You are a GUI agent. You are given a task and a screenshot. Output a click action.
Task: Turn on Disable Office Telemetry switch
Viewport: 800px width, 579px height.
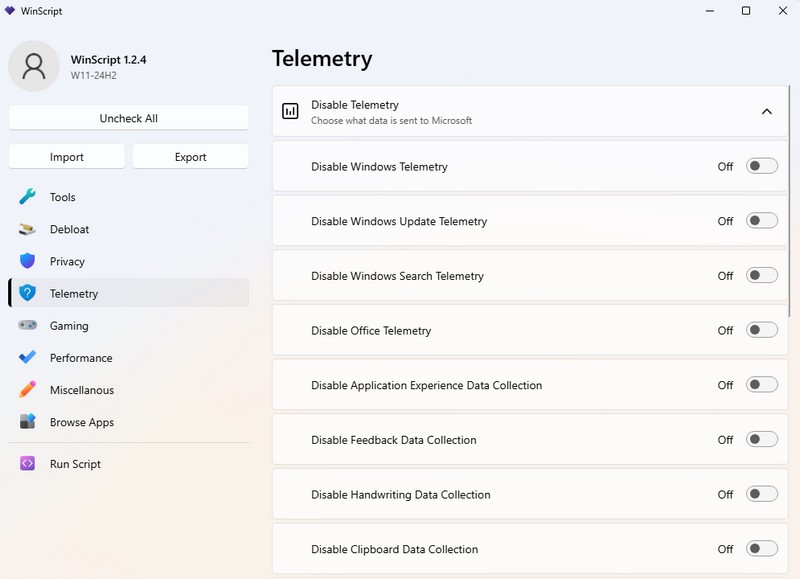[761, 330]
